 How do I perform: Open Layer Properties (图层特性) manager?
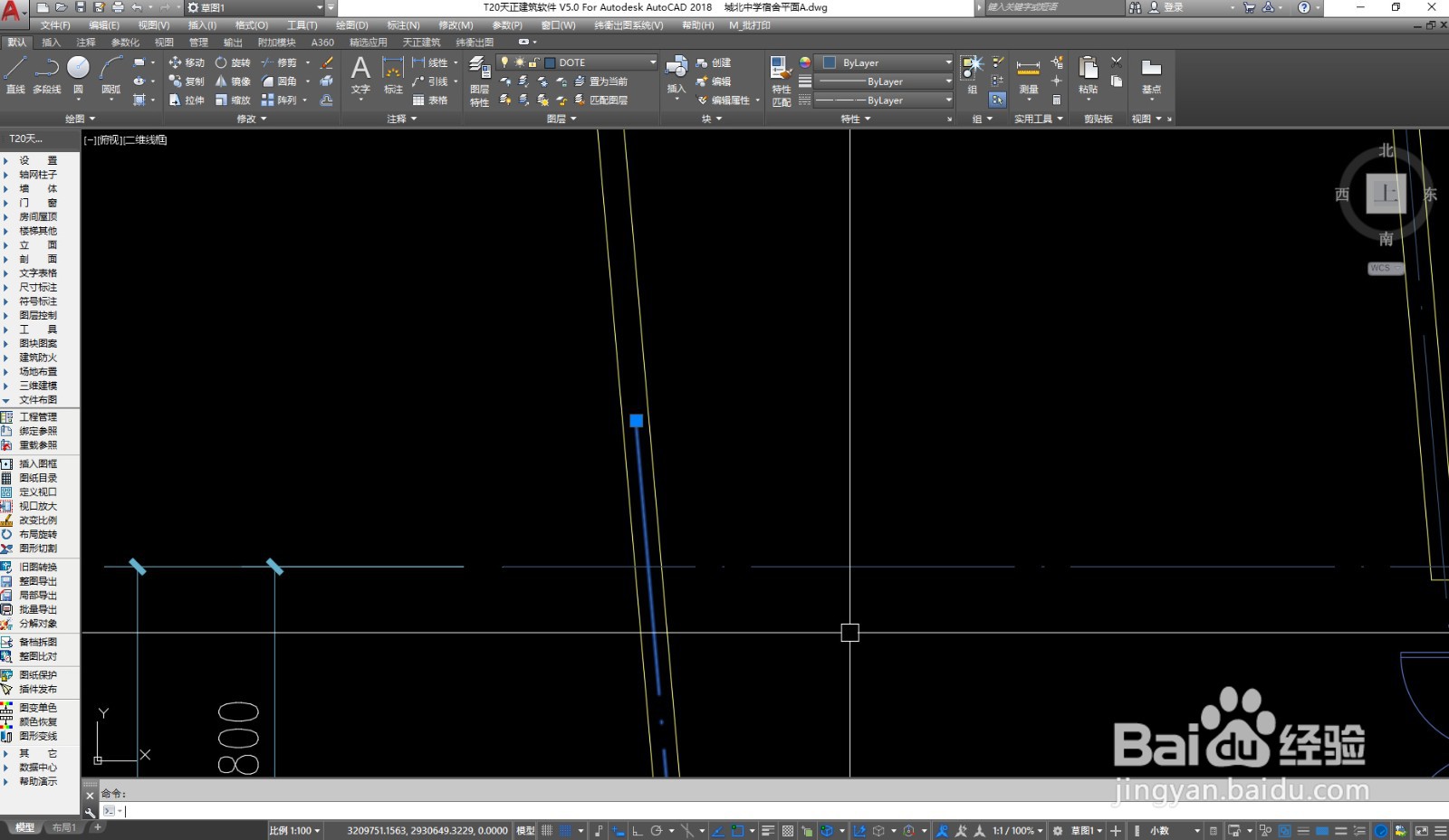[479, 81]
